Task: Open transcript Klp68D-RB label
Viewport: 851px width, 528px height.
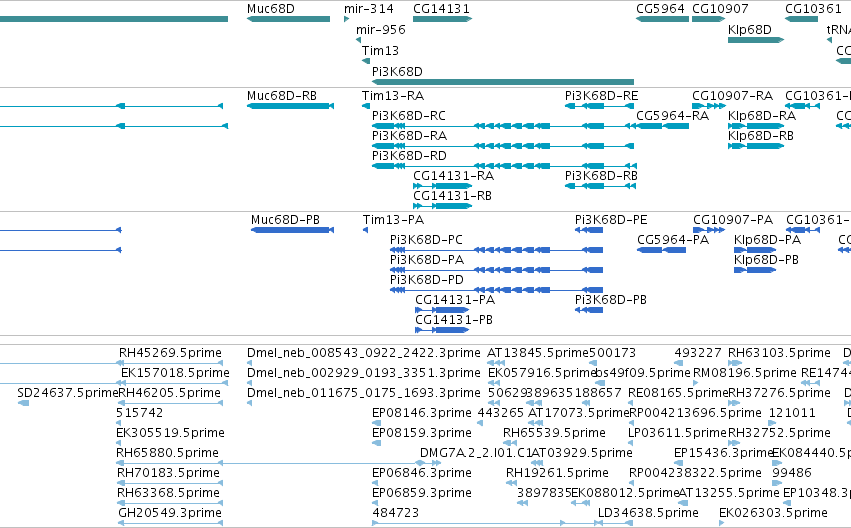Action: (x=760, y=136)
